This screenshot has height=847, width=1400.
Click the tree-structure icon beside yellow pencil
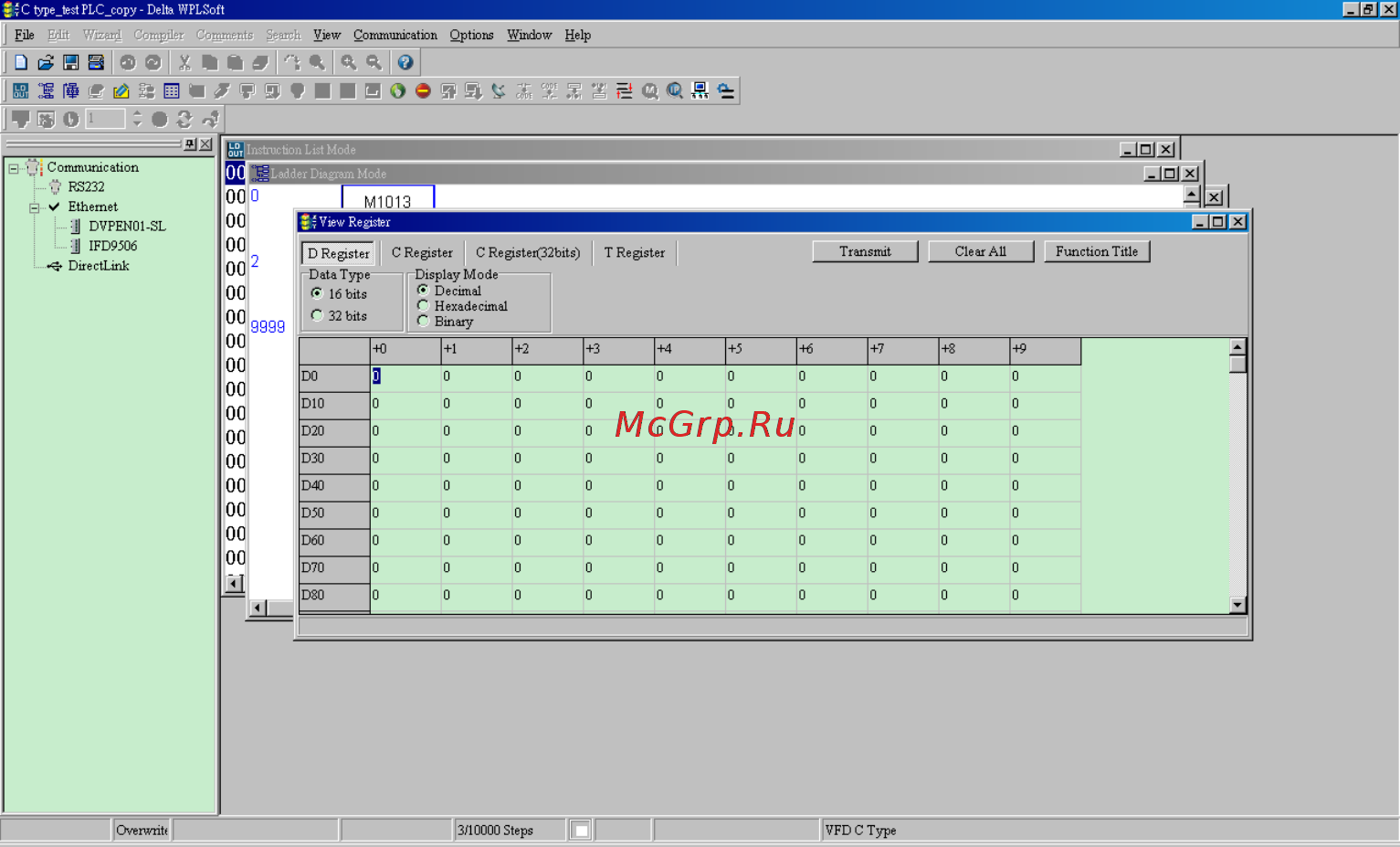[x=146, y=90]
